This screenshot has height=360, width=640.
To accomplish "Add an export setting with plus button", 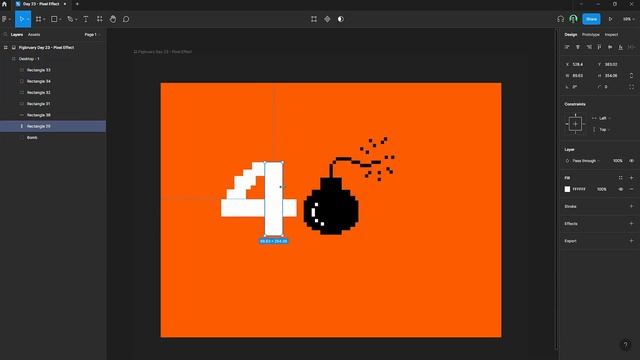I will click(x=631, y=241).
